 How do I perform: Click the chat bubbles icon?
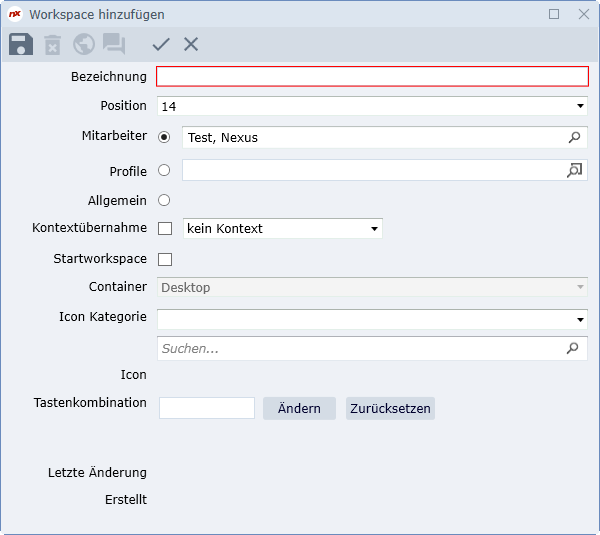[114, 44]
